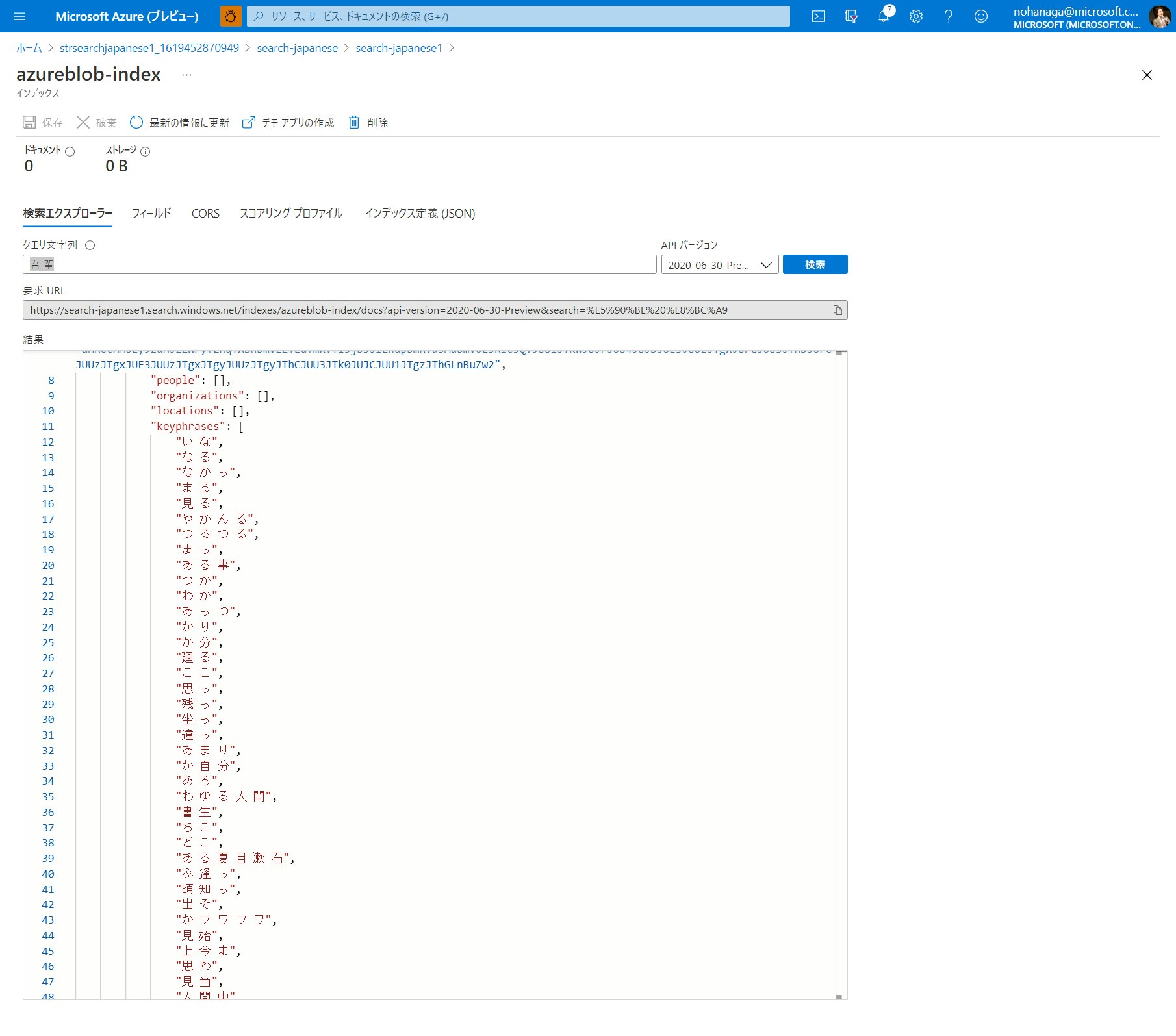Click inside the クエリ文字列 input field
The width and height of the screenshot is (1176, 1036).
pyautogui.click(x=338, y=264)
